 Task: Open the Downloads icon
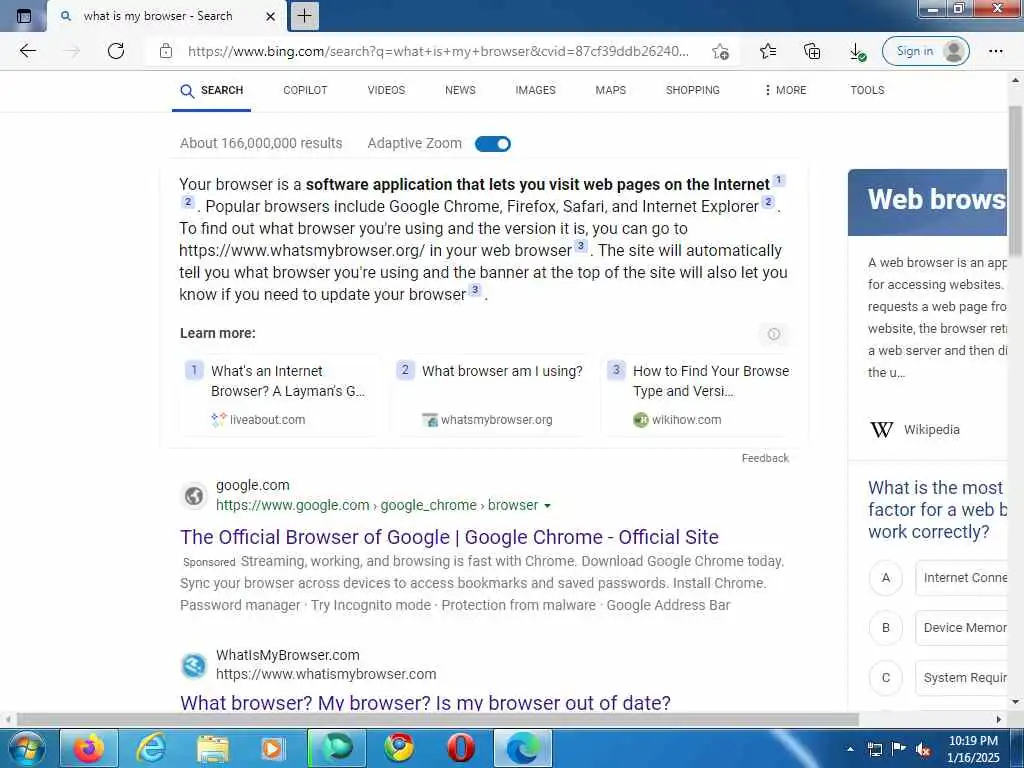click(857, 52)
